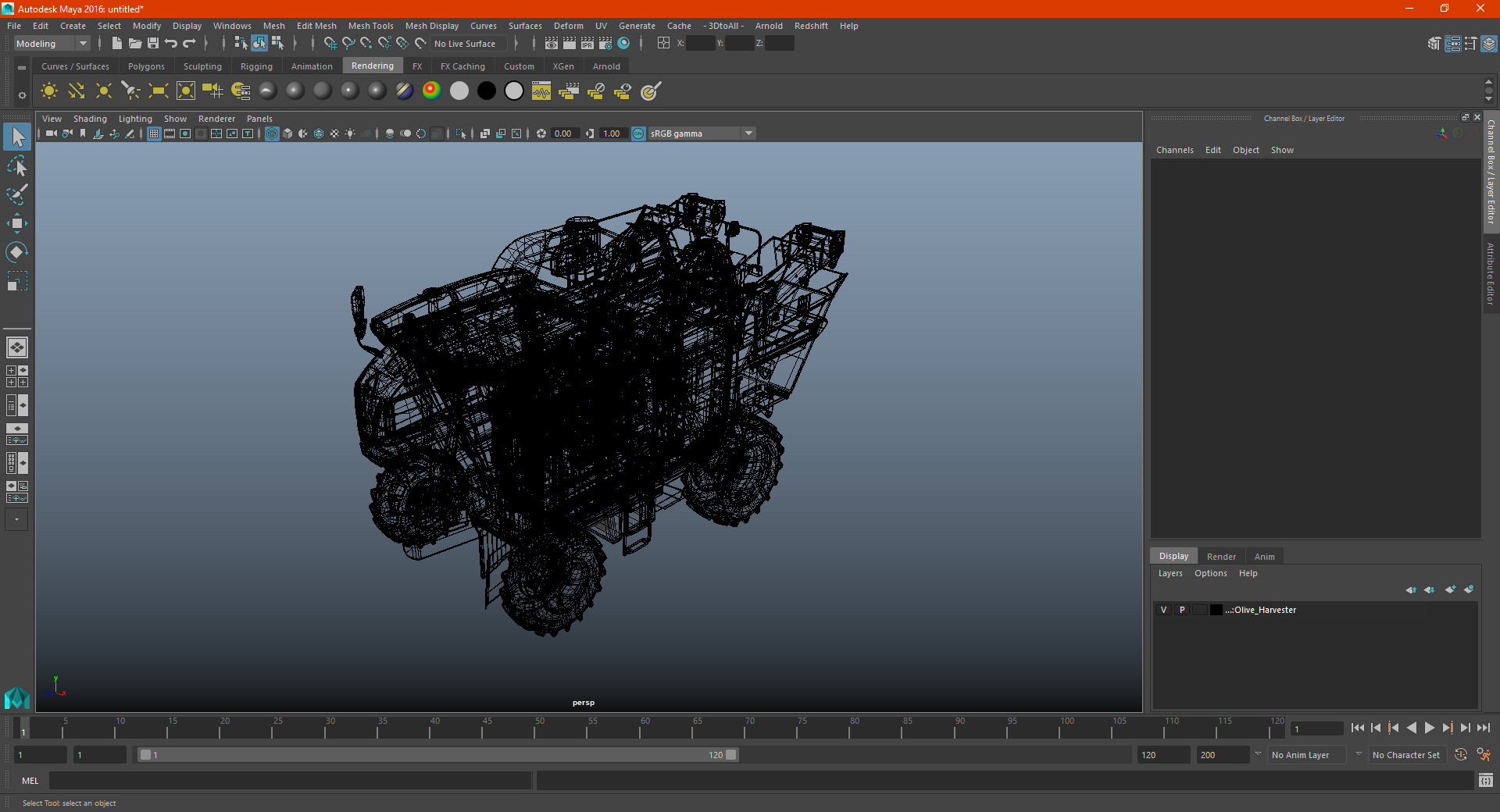This screenshot has height=812, width=1500.
Task: Undo with the status line arrow
Action: pyautogui.click(x=171, y=44)
